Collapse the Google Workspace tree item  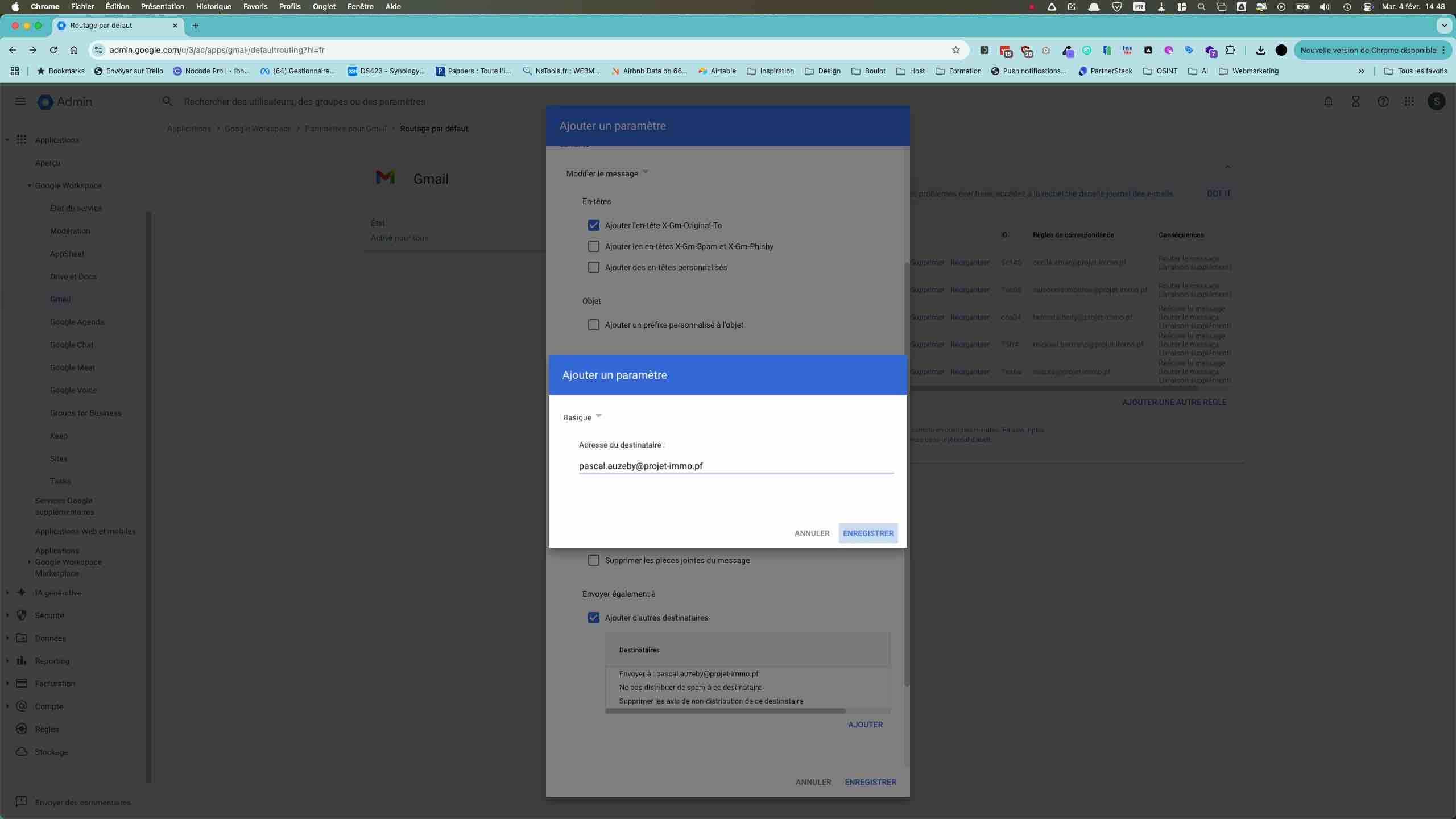tap(30, 185)
